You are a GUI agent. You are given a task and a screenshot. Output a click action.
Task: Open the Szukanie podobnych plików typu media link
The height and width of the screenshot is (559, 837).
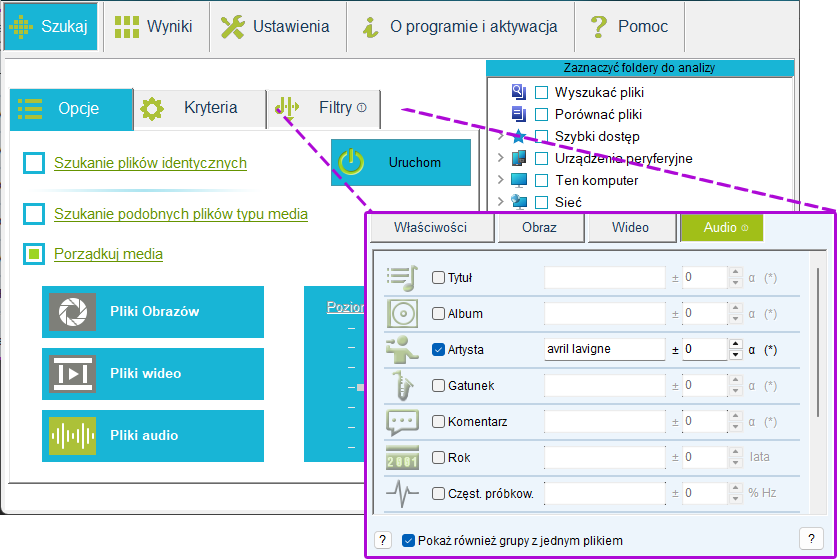tap(181, 214)
